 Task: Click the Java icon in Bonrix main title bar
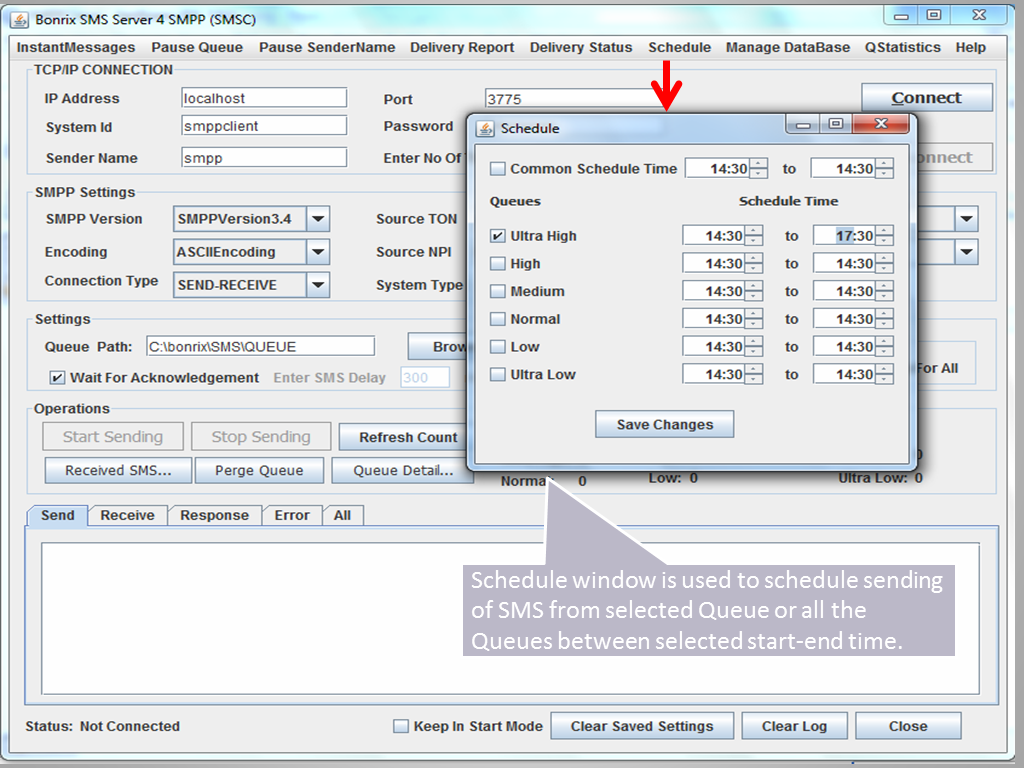[20, 20]
